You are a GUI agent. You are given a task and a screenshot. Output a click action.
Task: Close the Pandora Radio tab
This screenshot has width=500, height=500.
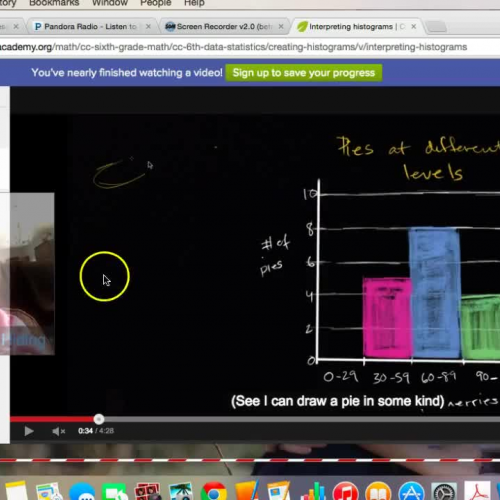pyautogui.click(x=148, y=26)
